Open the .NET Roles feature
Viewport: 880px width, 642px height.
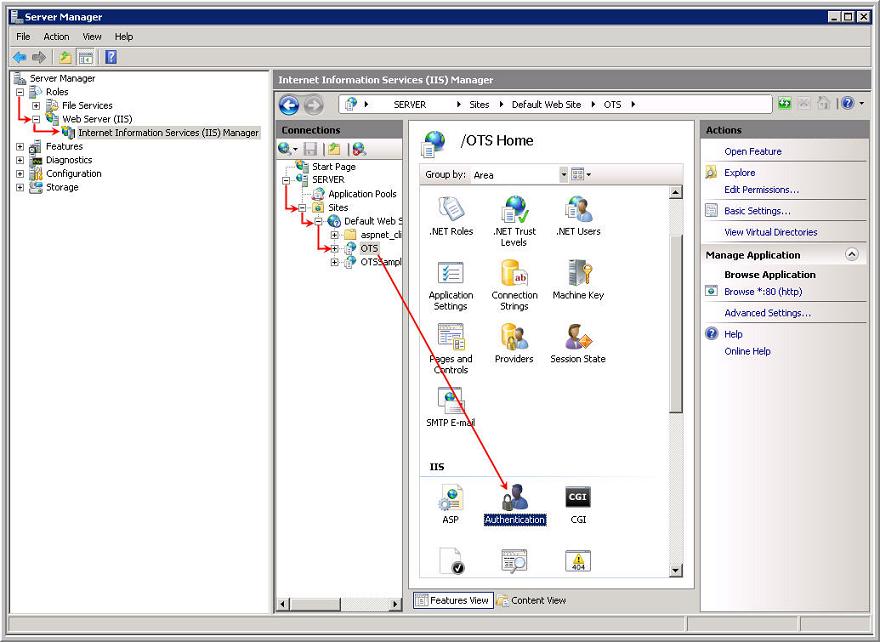pos(451,216)
